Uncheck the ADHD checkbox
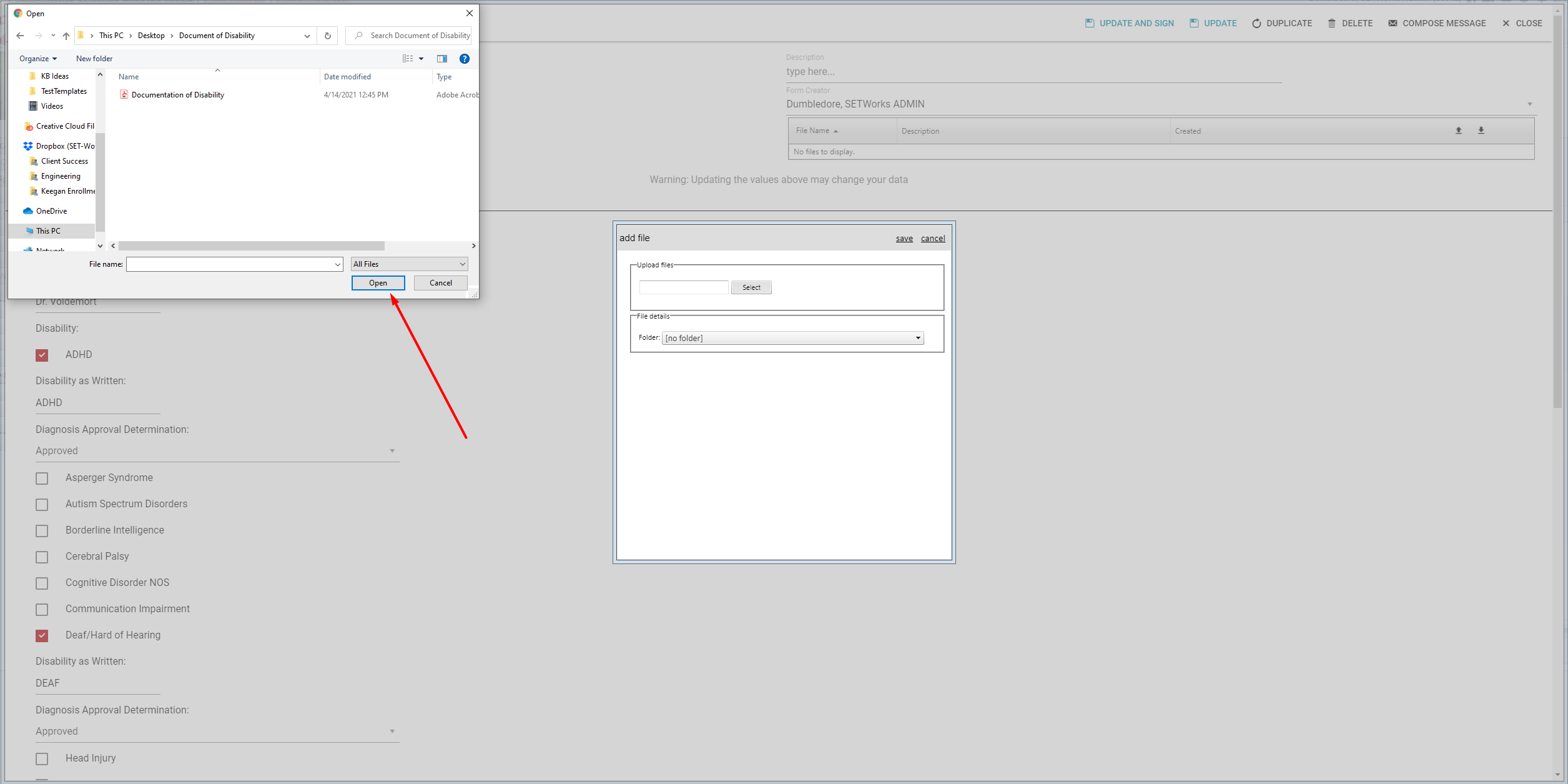Screen dimensions: 1568x784 42,355
